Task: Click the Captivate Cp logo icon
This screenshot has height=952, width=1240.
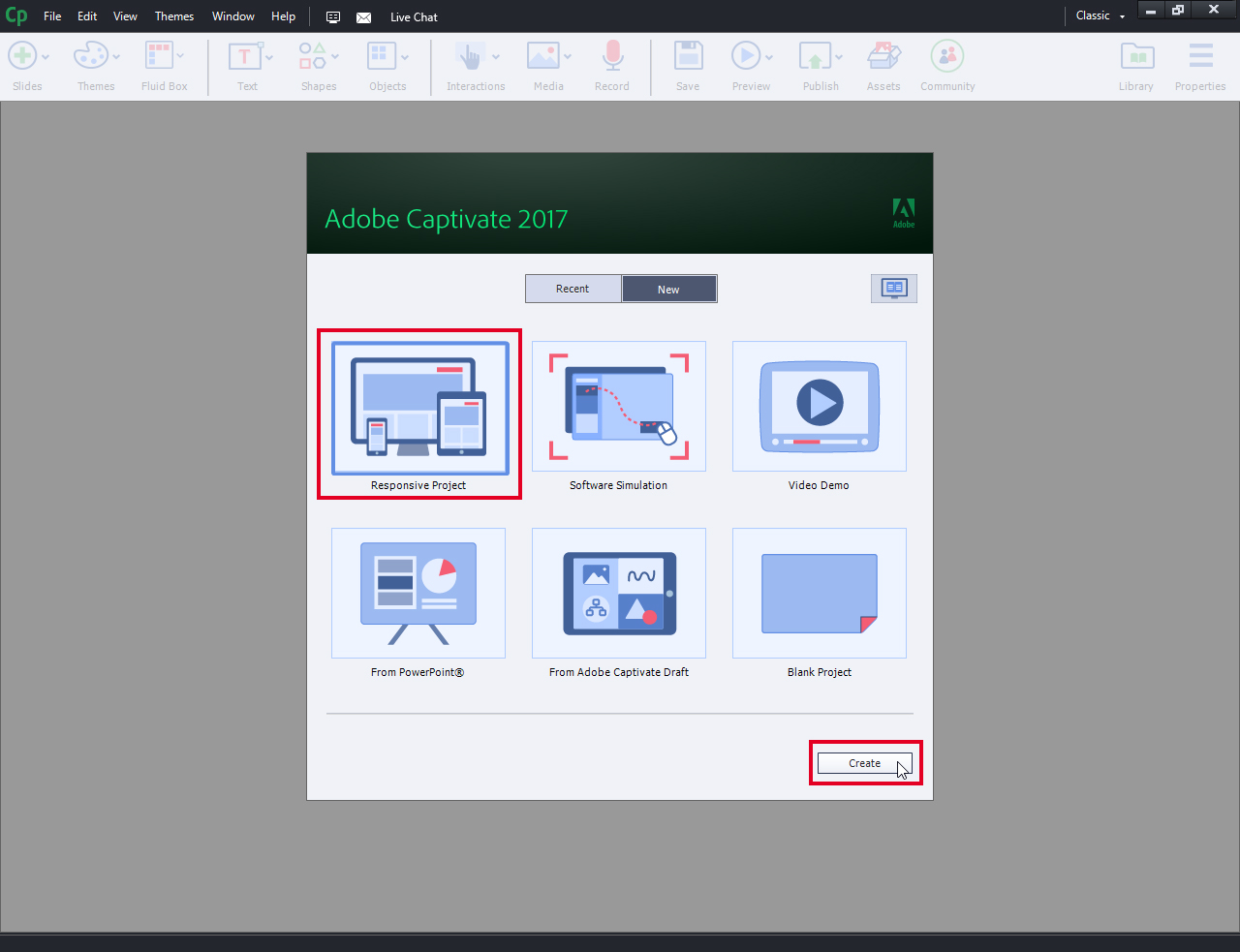Action: (16, 15)
